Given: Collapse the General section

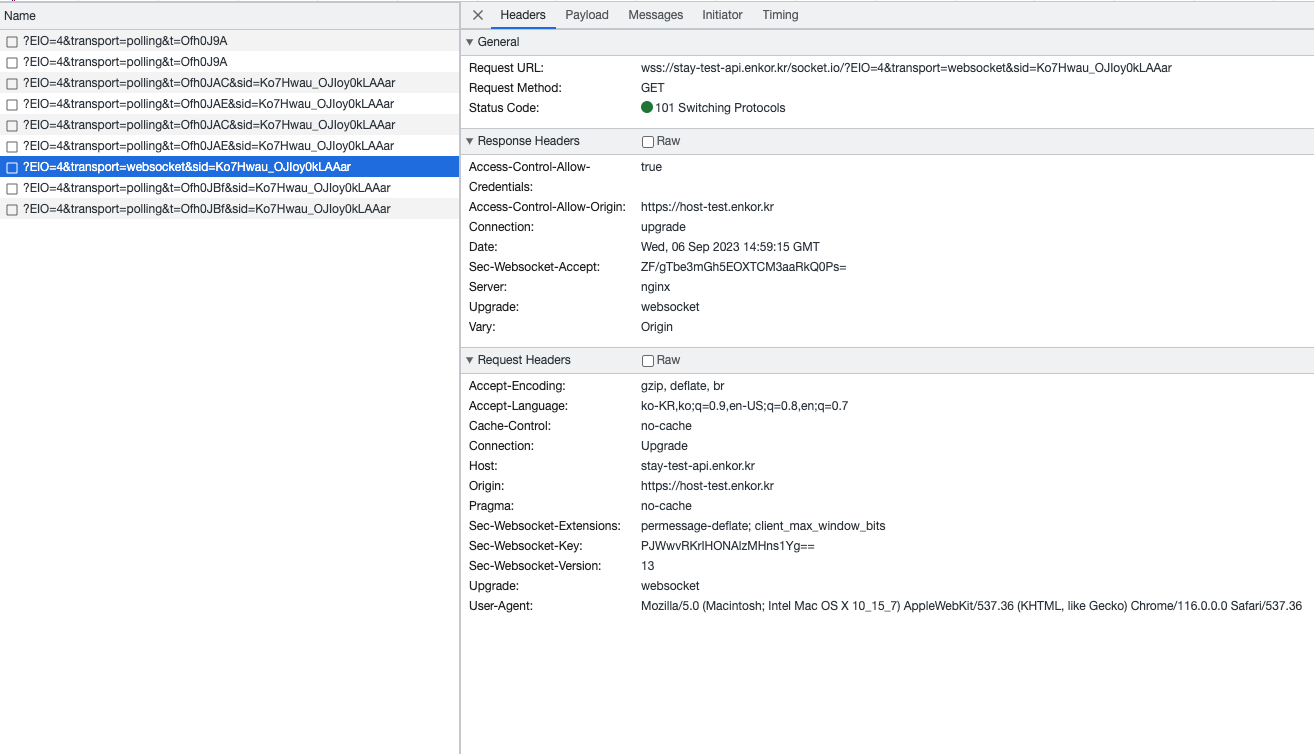Looking at the screenshot, I should pyautogui.click(x=470, y=42).
